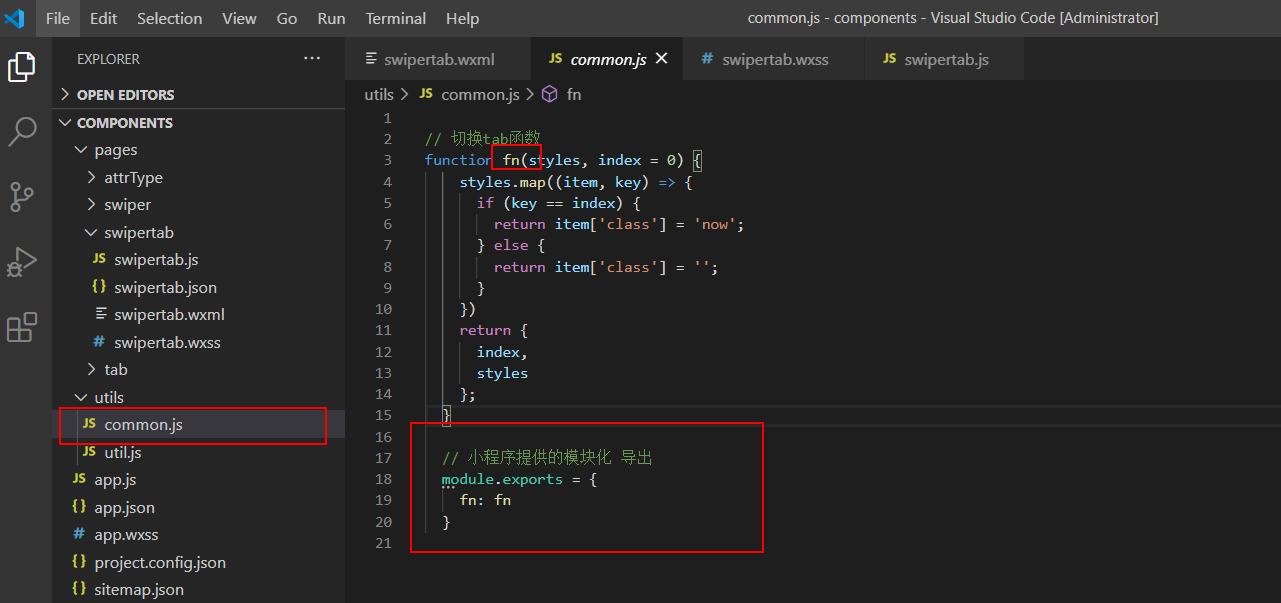The width and height of the screenshot is (1281, 603).
Task: Open the Help menu
Action: (x=462, y=18)
